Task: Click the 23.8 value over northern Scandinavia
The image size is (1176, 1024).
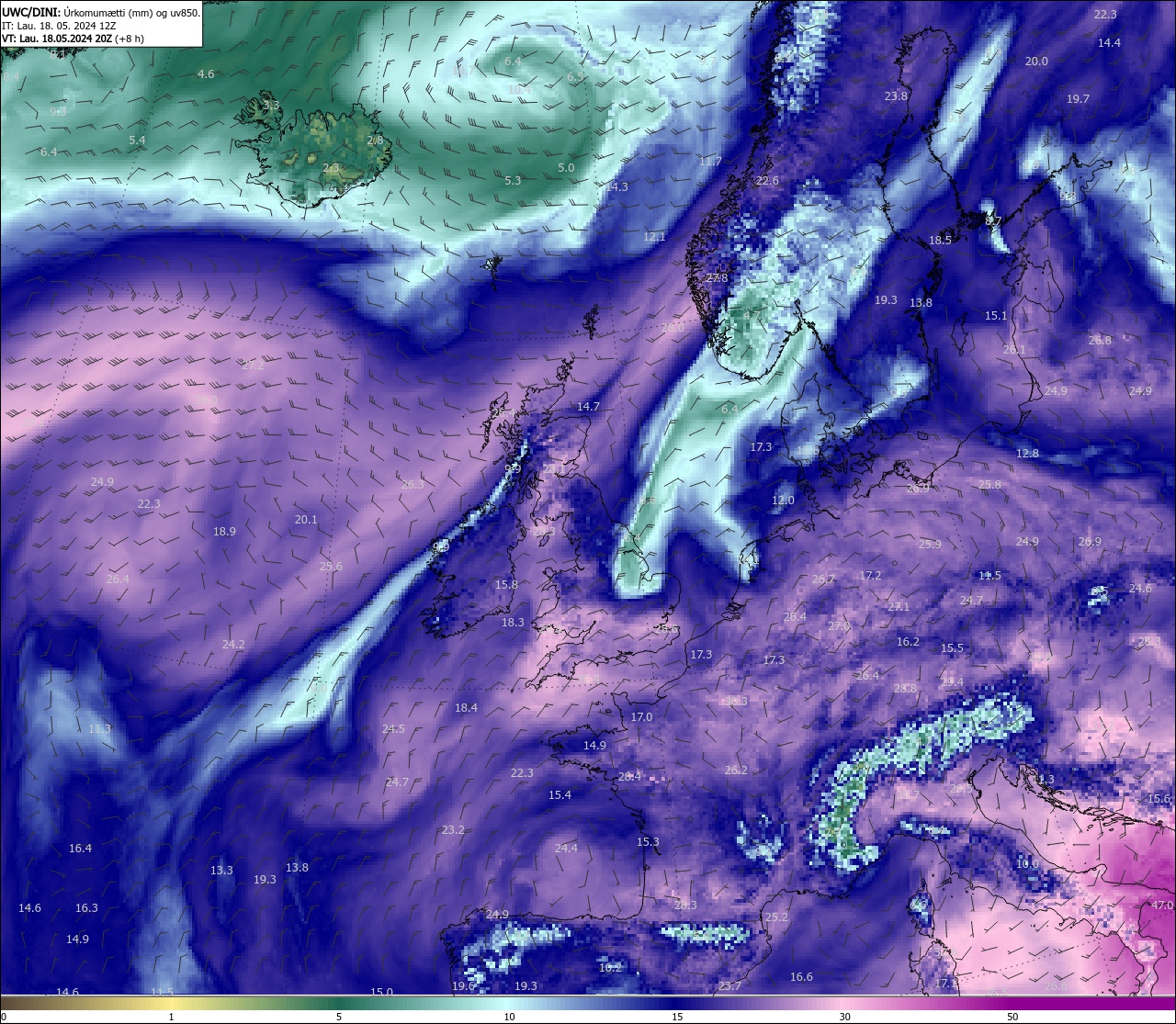Action: pos(896,96)
